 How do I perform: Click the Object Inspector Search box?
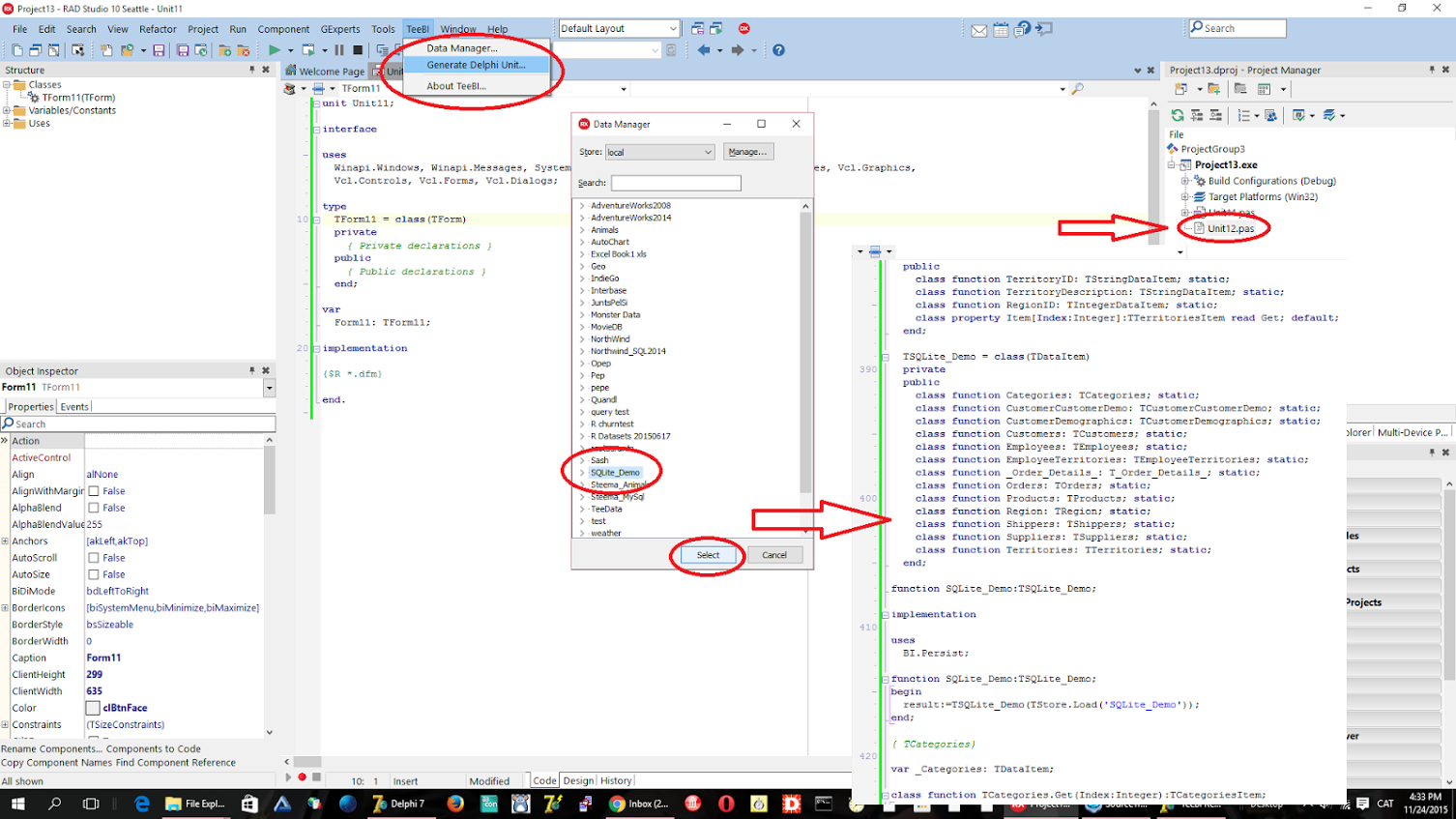tap(138, 424)
